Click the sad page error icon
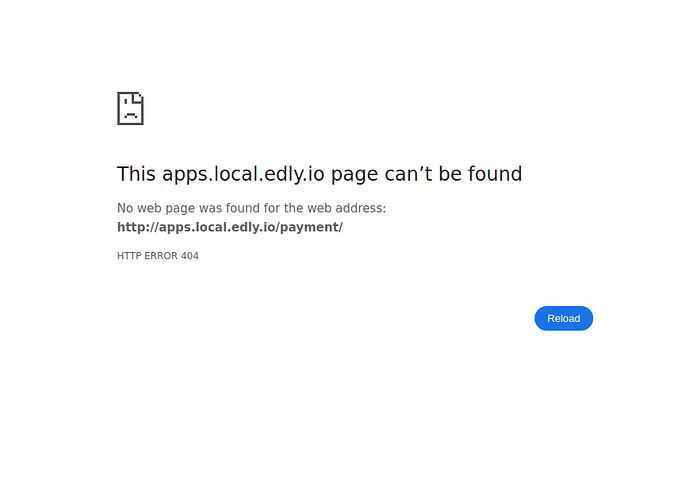Screen dimensions: 690x483 [x=130, y=108]
